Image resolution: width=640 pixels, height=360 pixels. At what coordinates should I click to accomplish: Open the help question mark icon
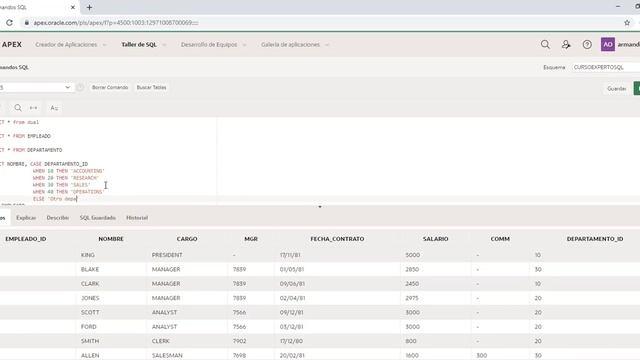point(587,44)
